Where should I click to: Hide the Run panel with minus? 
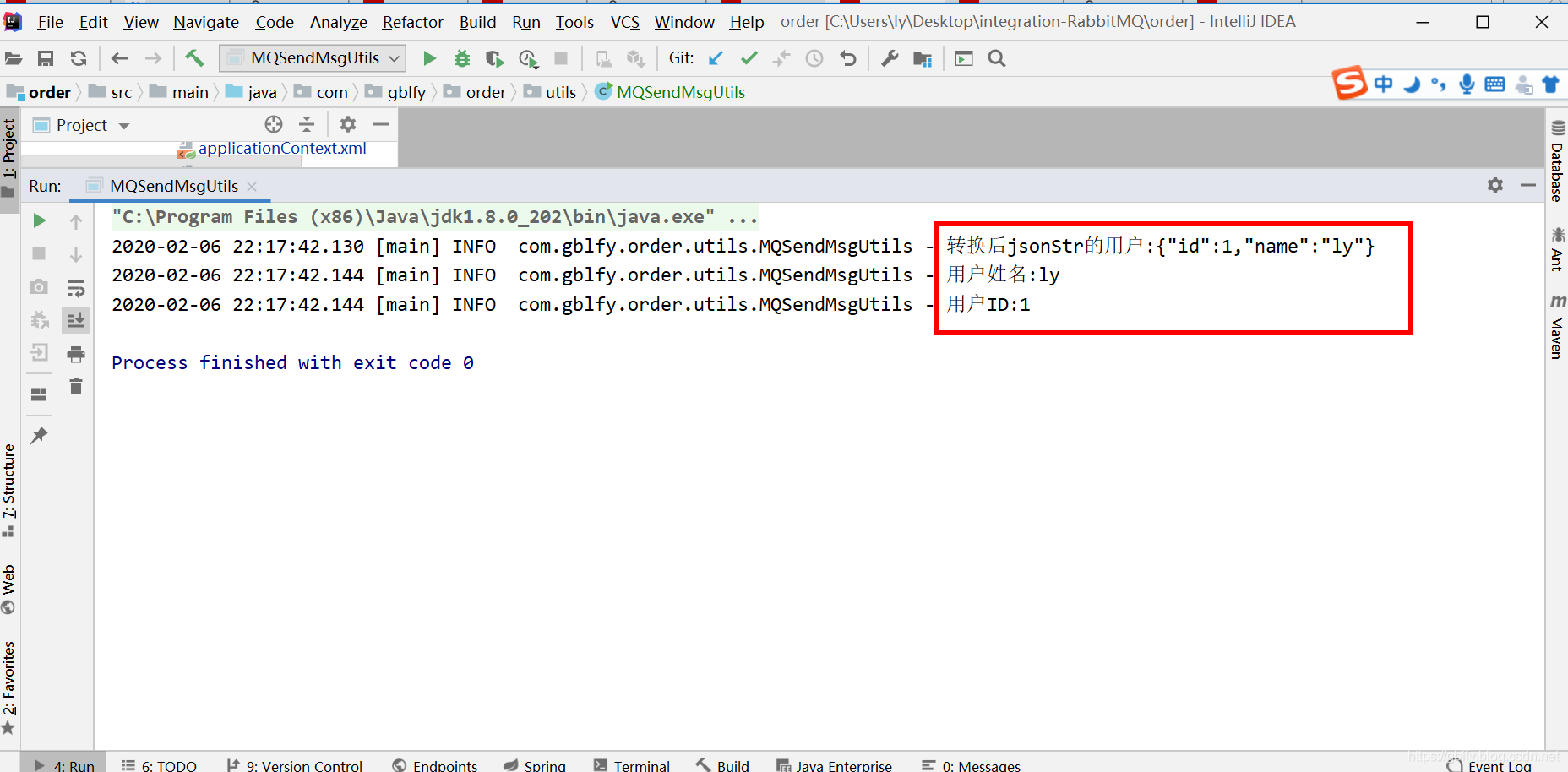click(x=1528, y=185)
